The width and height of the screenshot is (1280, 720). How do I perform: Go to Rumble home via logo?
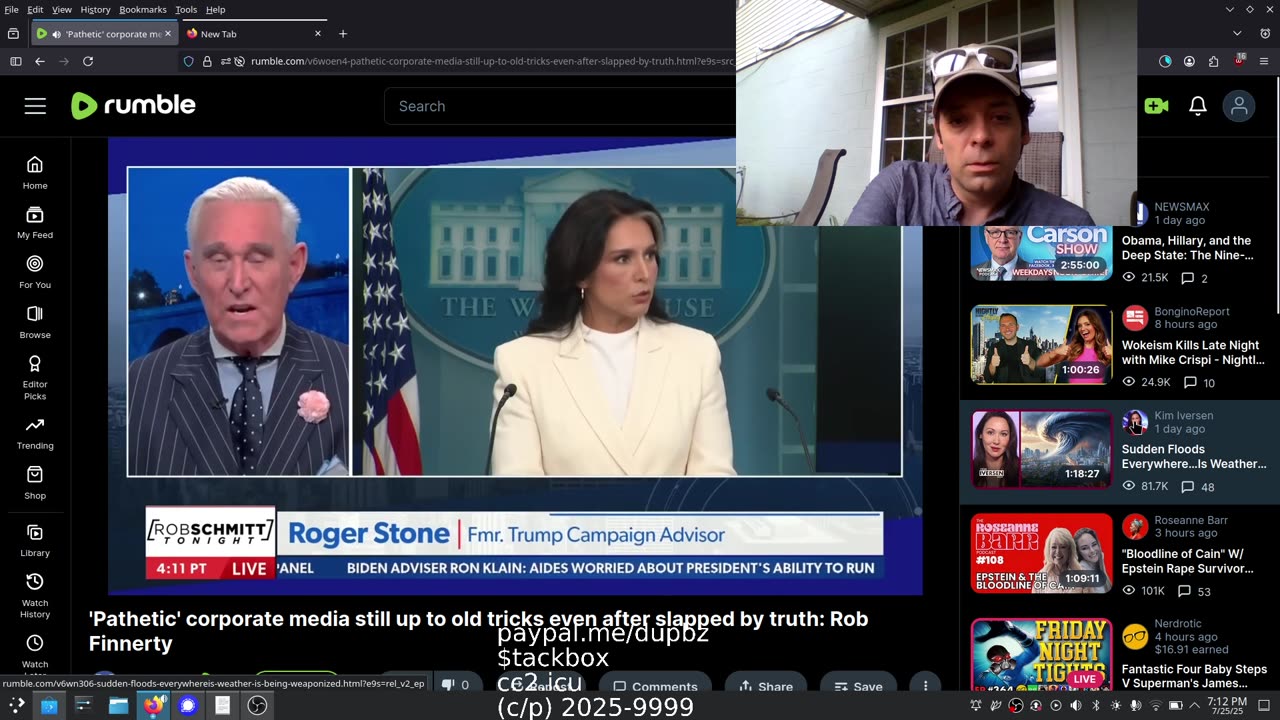click(133, 105)
